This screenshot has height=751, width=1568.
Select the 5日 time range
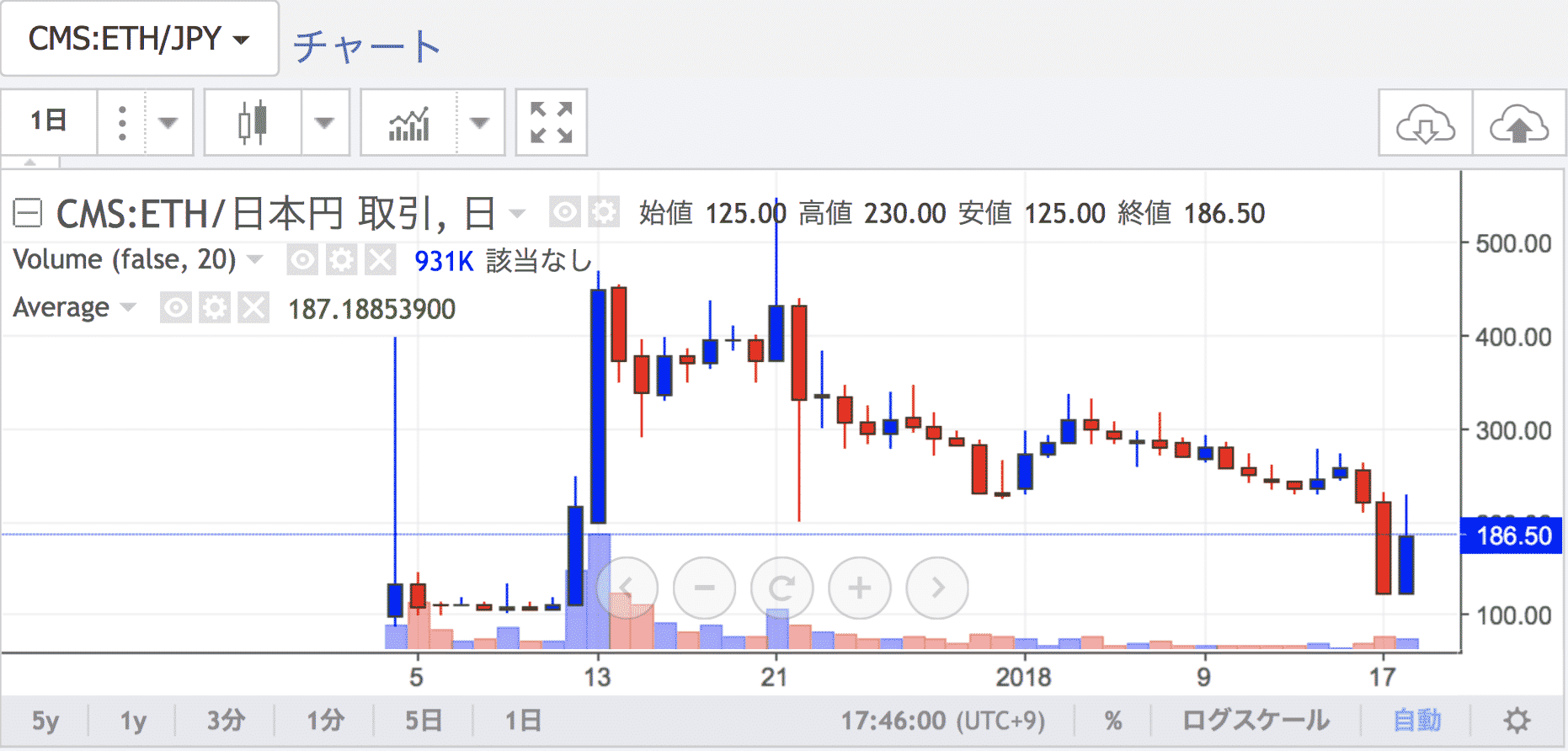[424, 722]
